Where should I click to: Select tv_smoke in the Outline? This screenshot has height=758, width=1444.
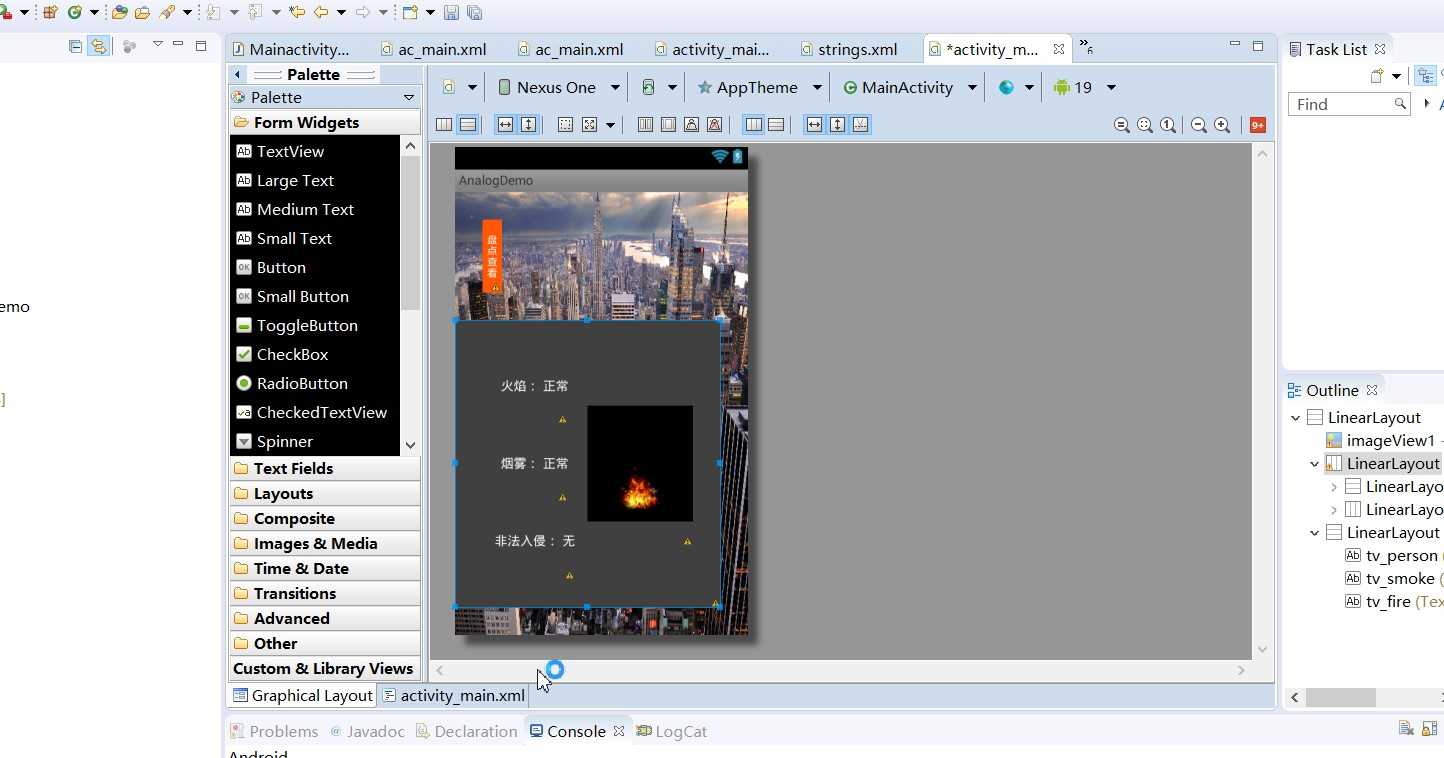click(x=1400, y=578)
